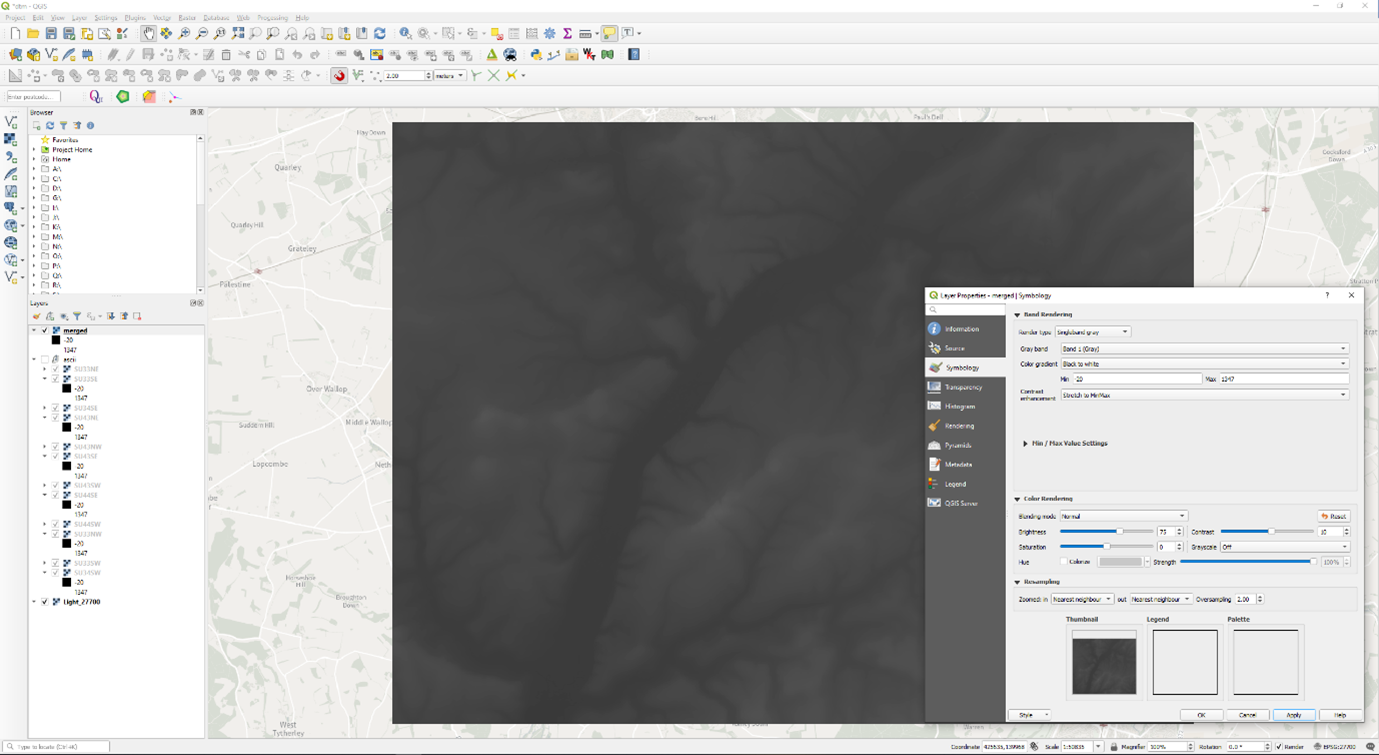
Task: Click the Brightness slider handle
Action: point(1119,532)
